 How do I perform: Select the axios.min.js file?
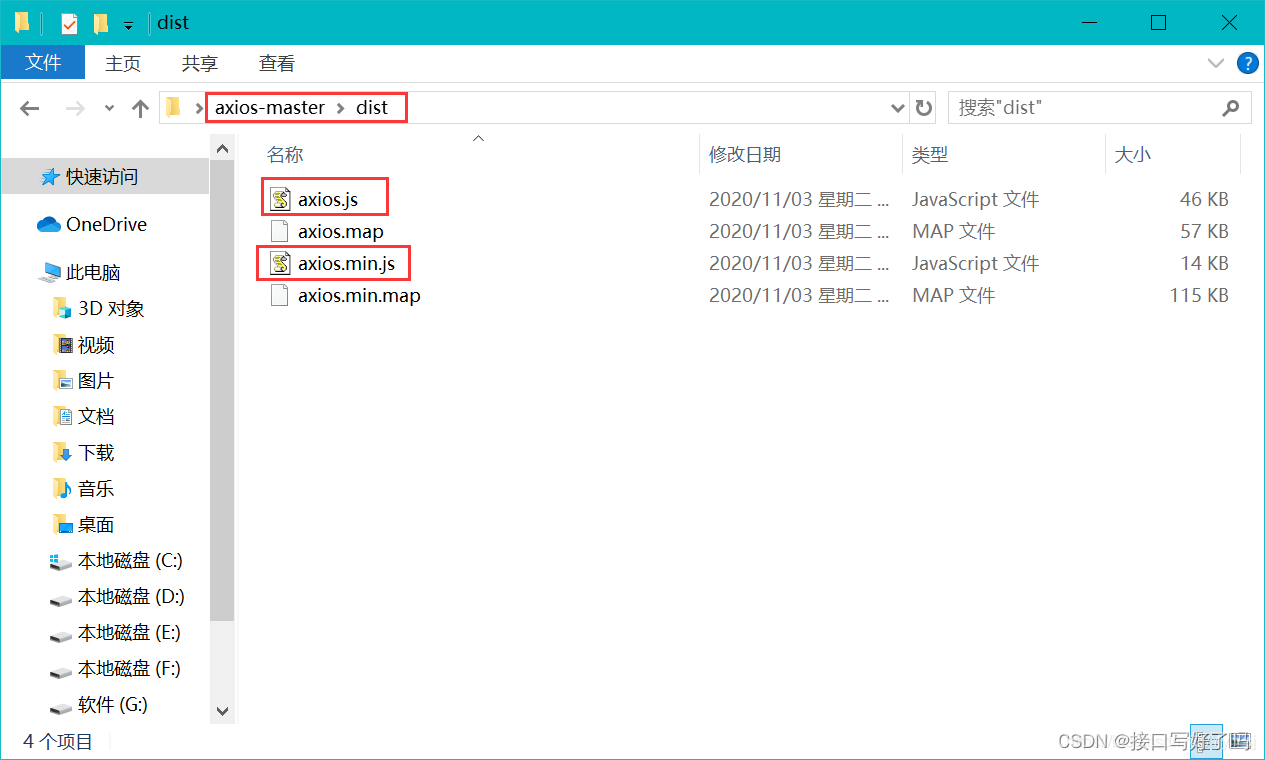pyautogui.click(x=346, y=263)
